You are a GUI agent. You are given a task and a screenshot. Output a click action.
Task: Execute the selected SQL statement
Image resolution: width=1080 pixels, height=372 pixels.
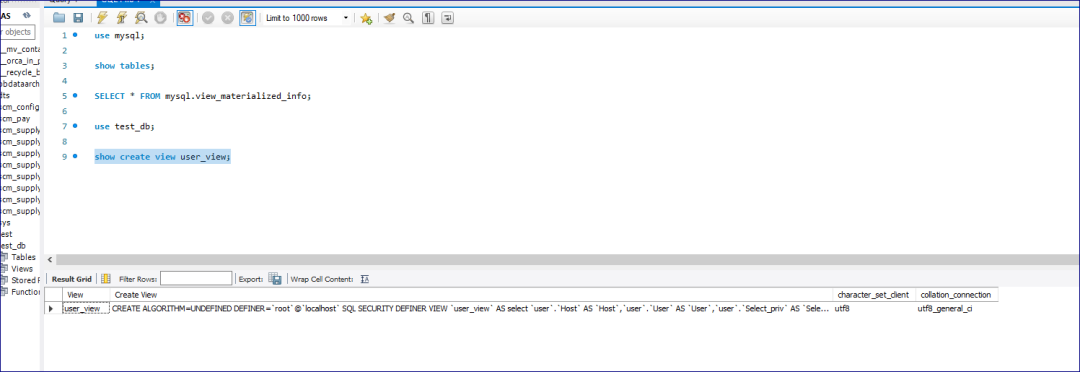pyautogui.click(x=103, y=18)
